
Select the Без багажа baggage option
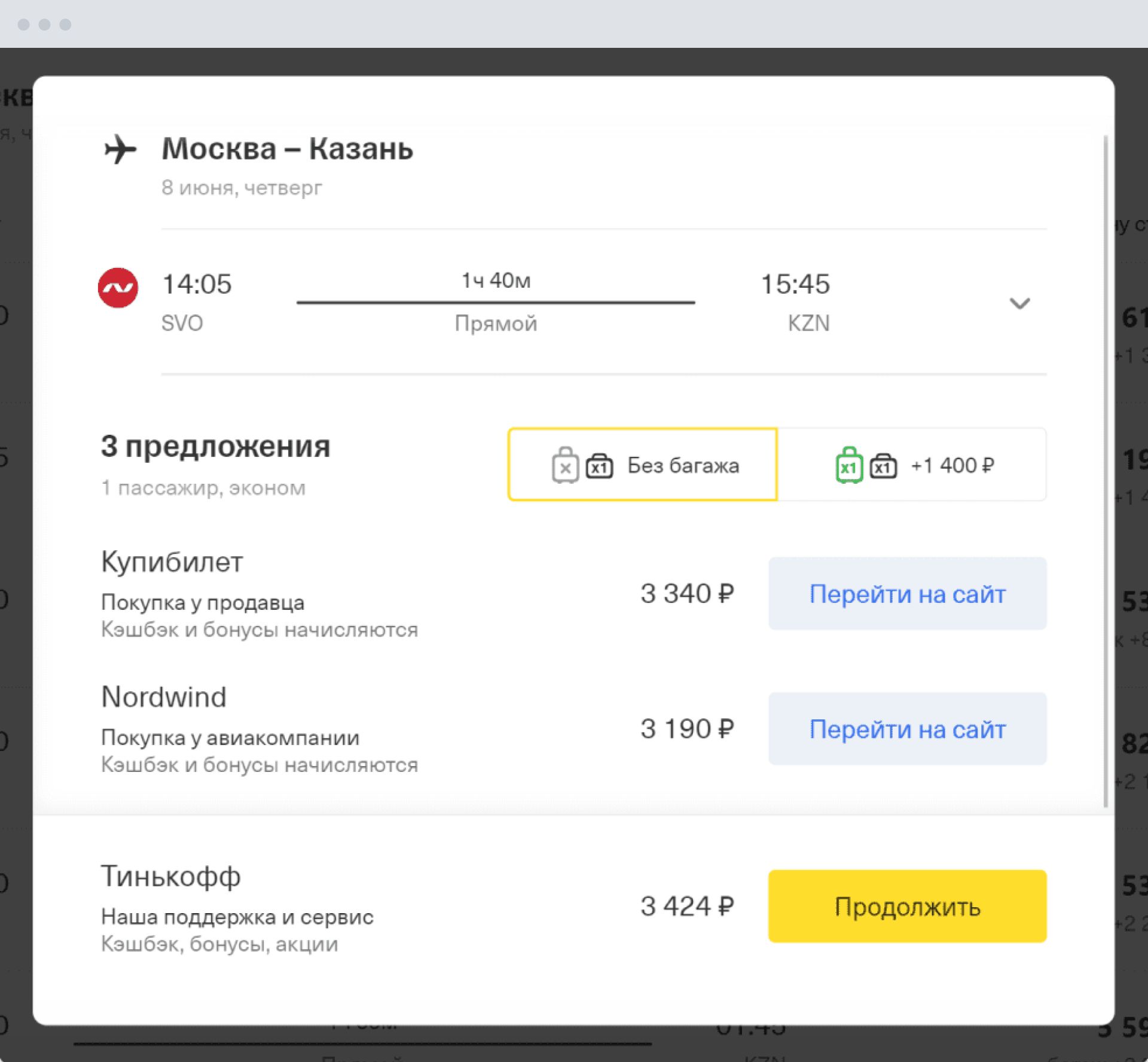tap(643, 465)
